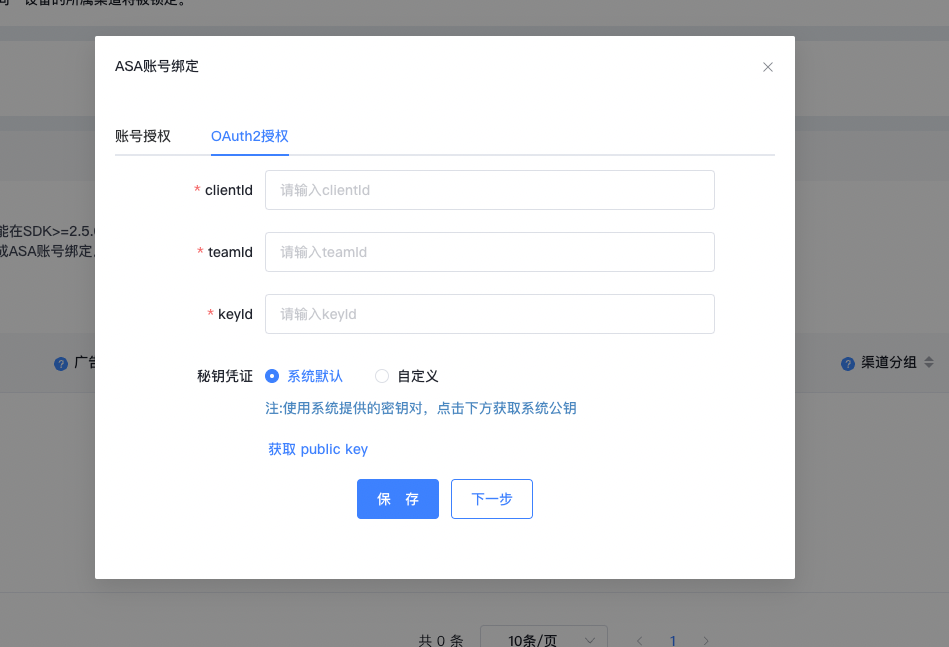The image size is (949, 647).
Task: Go to the next page arrow
Action: (x=706, y=640)
